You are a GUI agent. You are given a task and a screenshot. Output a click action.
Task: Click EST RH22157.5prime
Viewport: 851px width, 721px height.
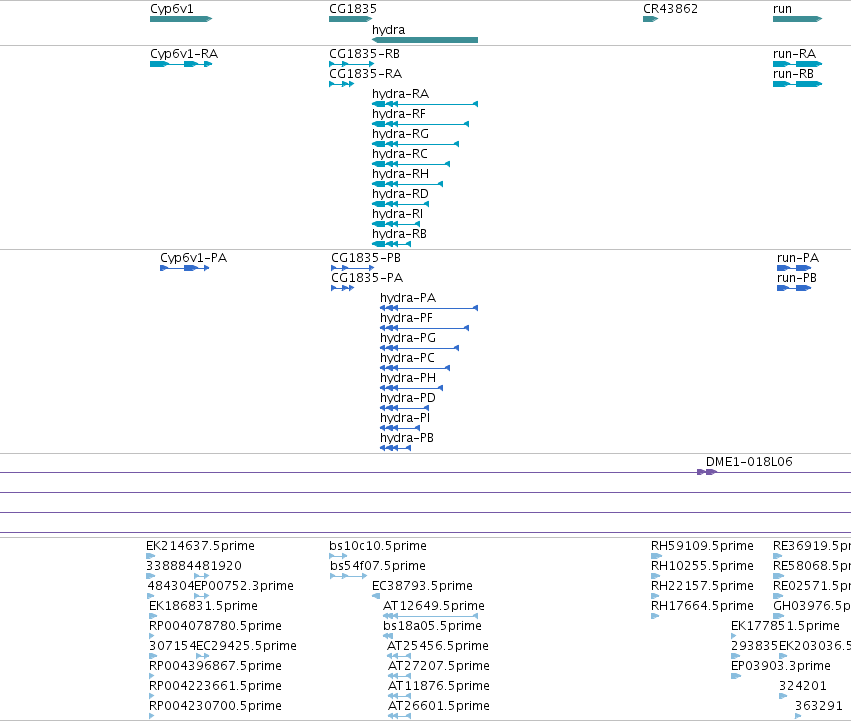655,596
